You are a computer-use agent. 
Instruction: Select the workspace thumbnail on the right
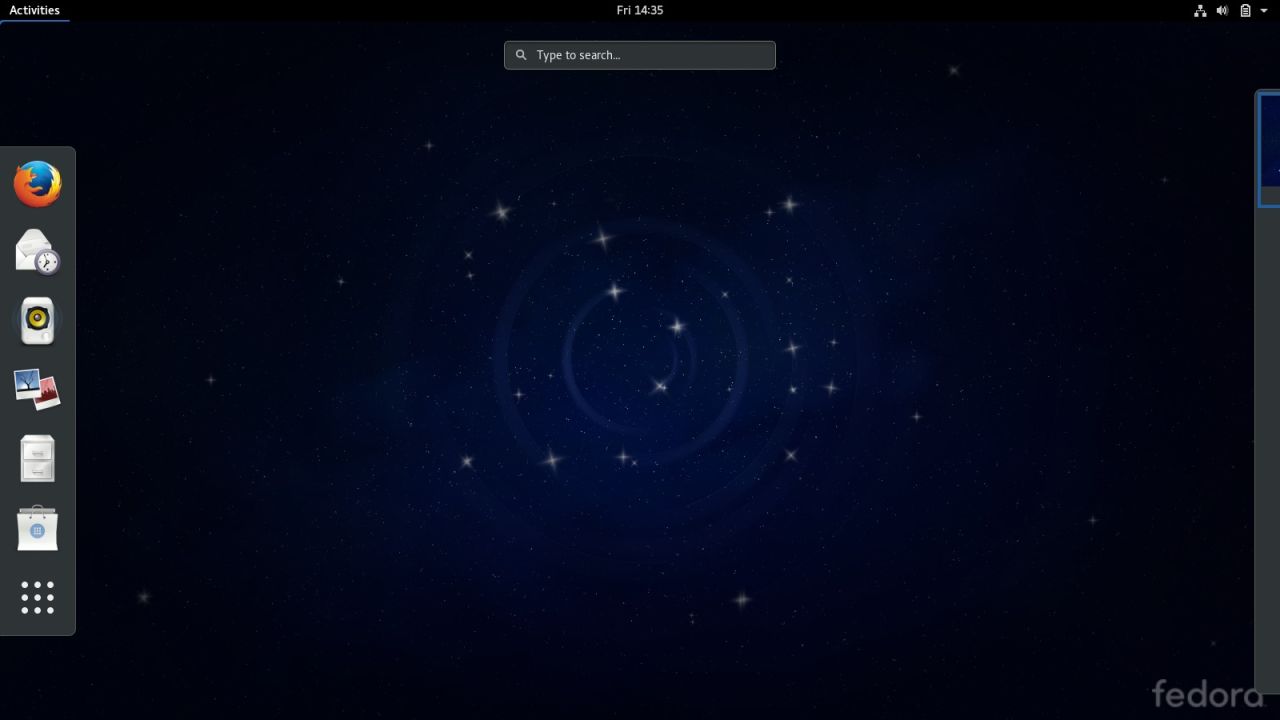(1267, 148)
